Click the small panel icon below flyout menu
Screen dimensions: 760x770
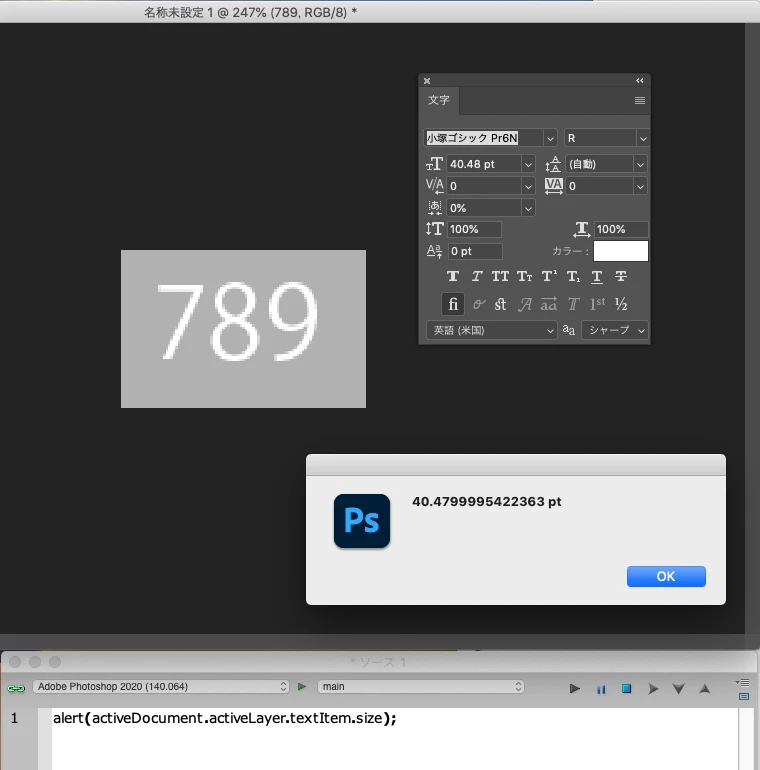click(x=744, y=696)
